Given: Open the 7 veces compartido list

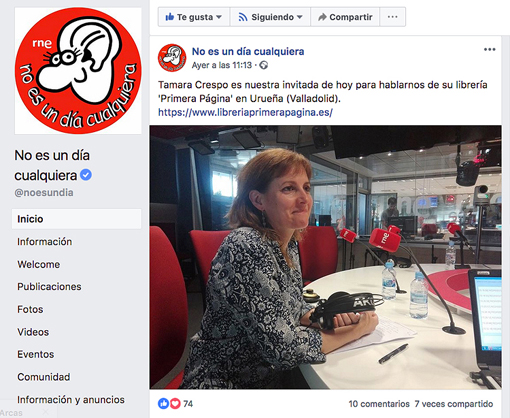Looking at the screenshot, I should click(454, 404).
